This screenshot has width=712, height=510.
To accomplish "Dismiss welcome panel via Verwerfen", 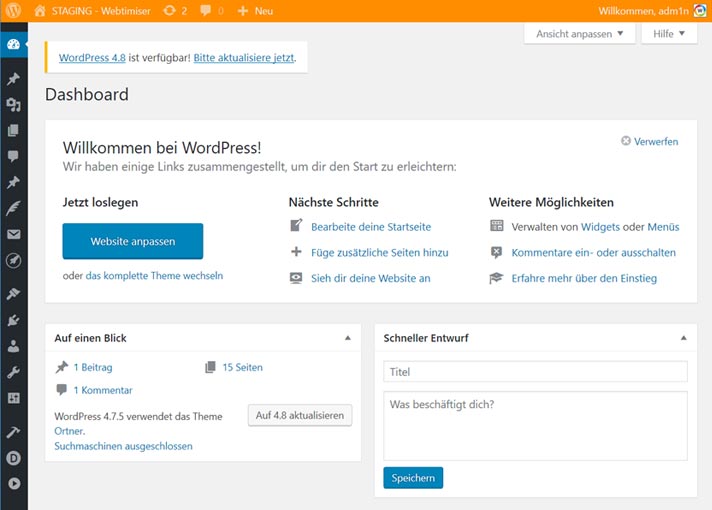I will coord(649,141).
